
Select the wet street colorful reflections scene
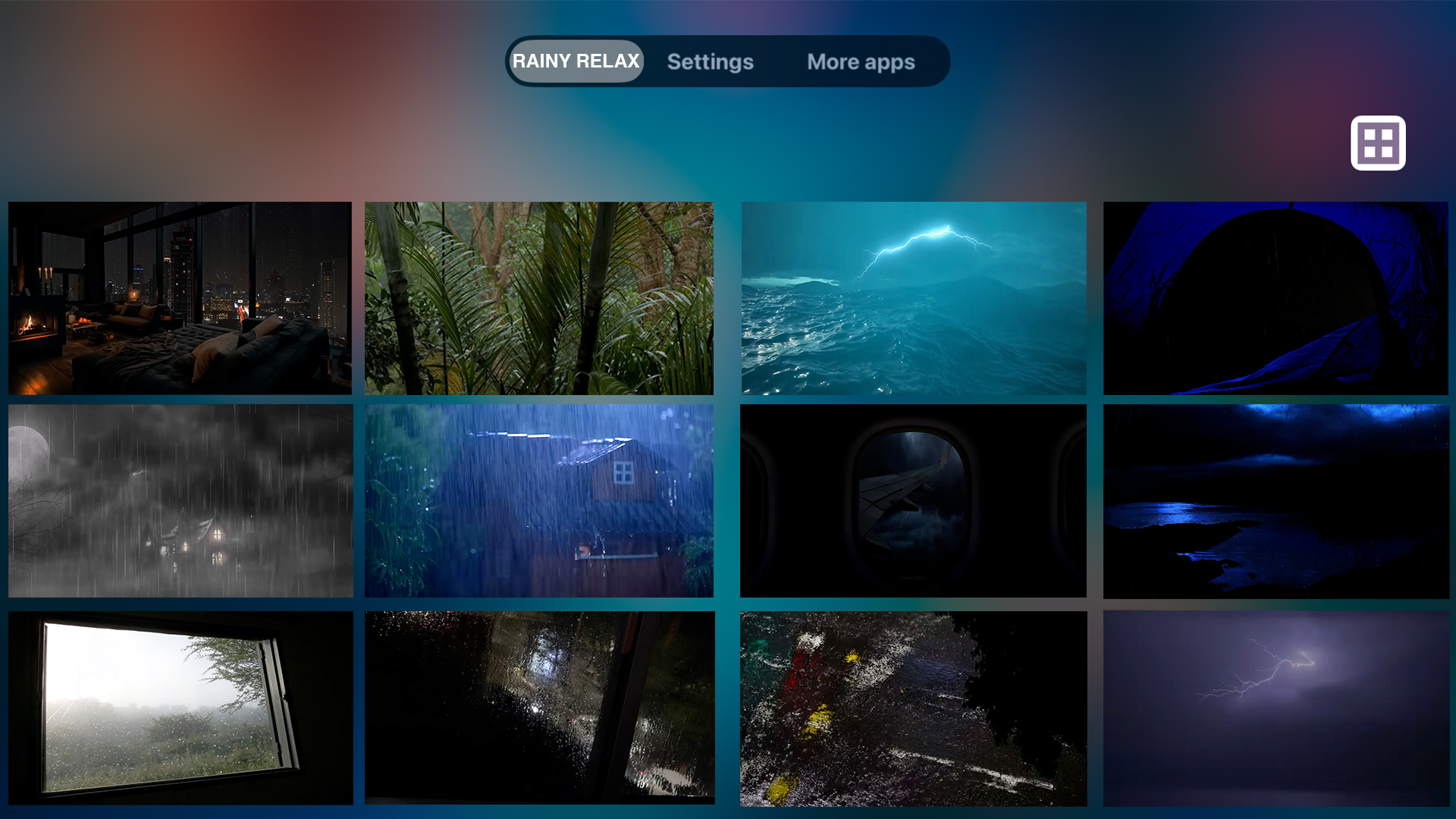[x=913, y=708]
